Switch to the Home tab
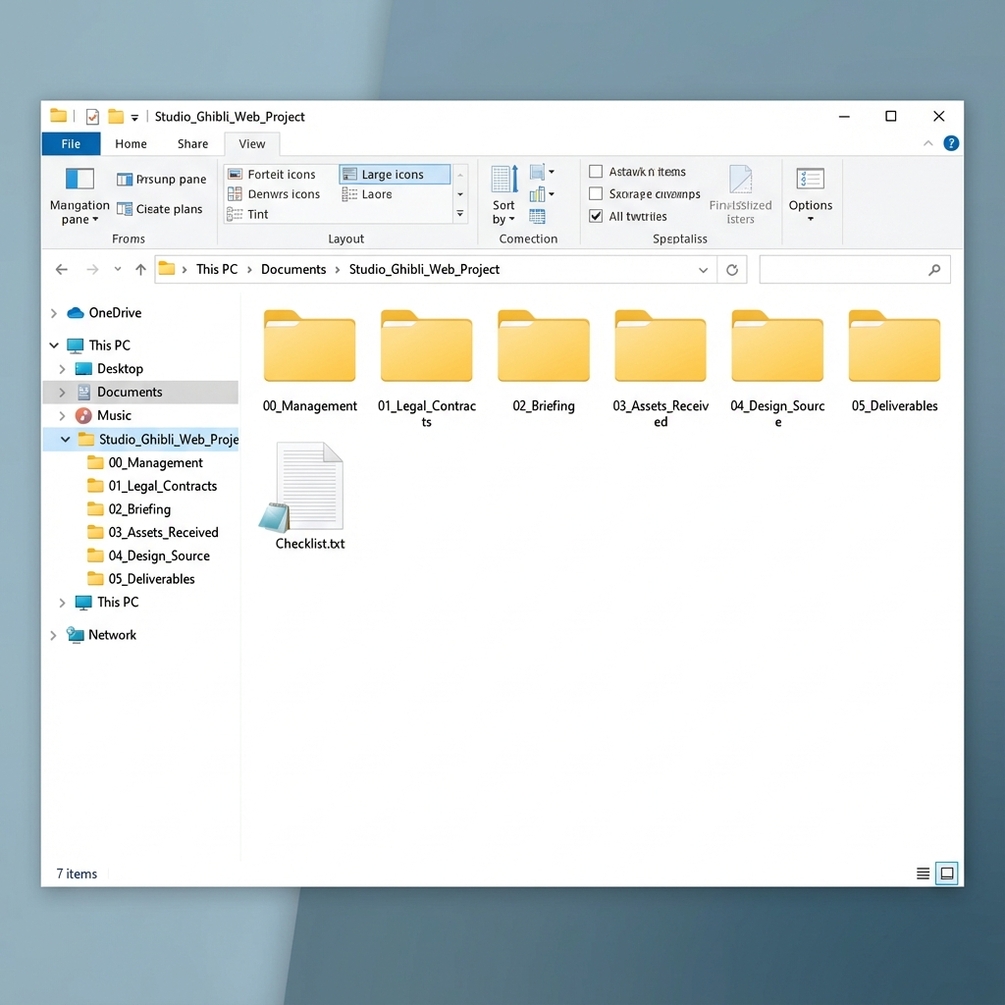 131,144
